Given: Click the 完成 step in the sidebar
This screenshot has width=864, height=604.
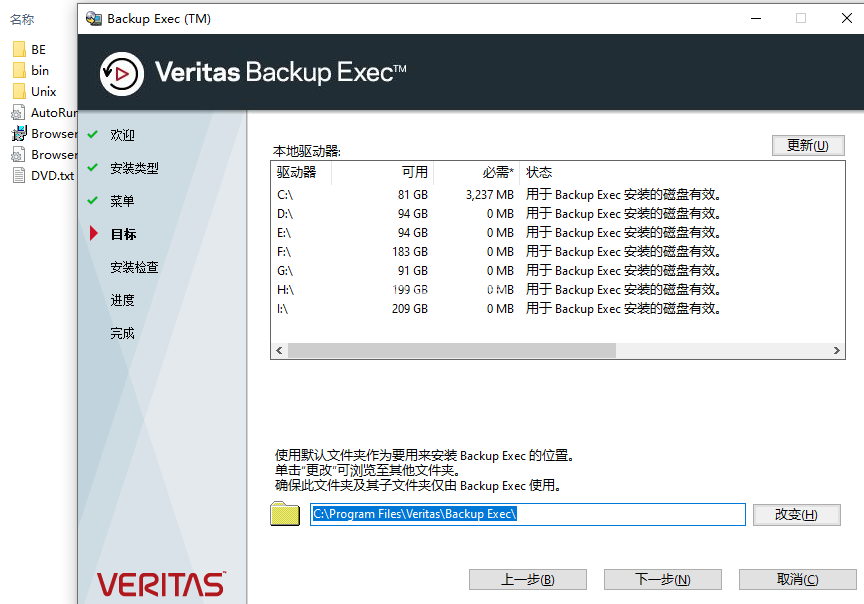Looking at the screenshot, I should tap(122, 333).
